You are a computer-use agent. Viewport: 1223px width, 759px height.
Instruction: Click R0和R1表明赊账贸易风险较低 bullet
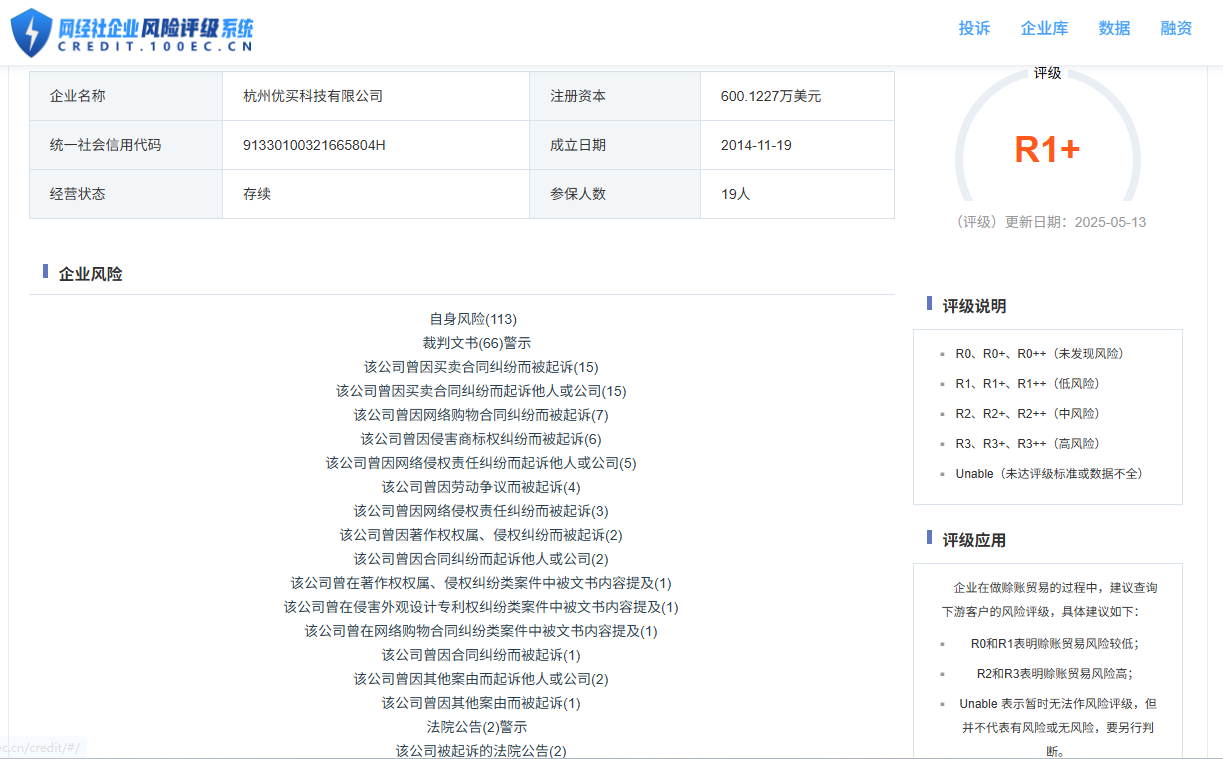point(1055,644)
